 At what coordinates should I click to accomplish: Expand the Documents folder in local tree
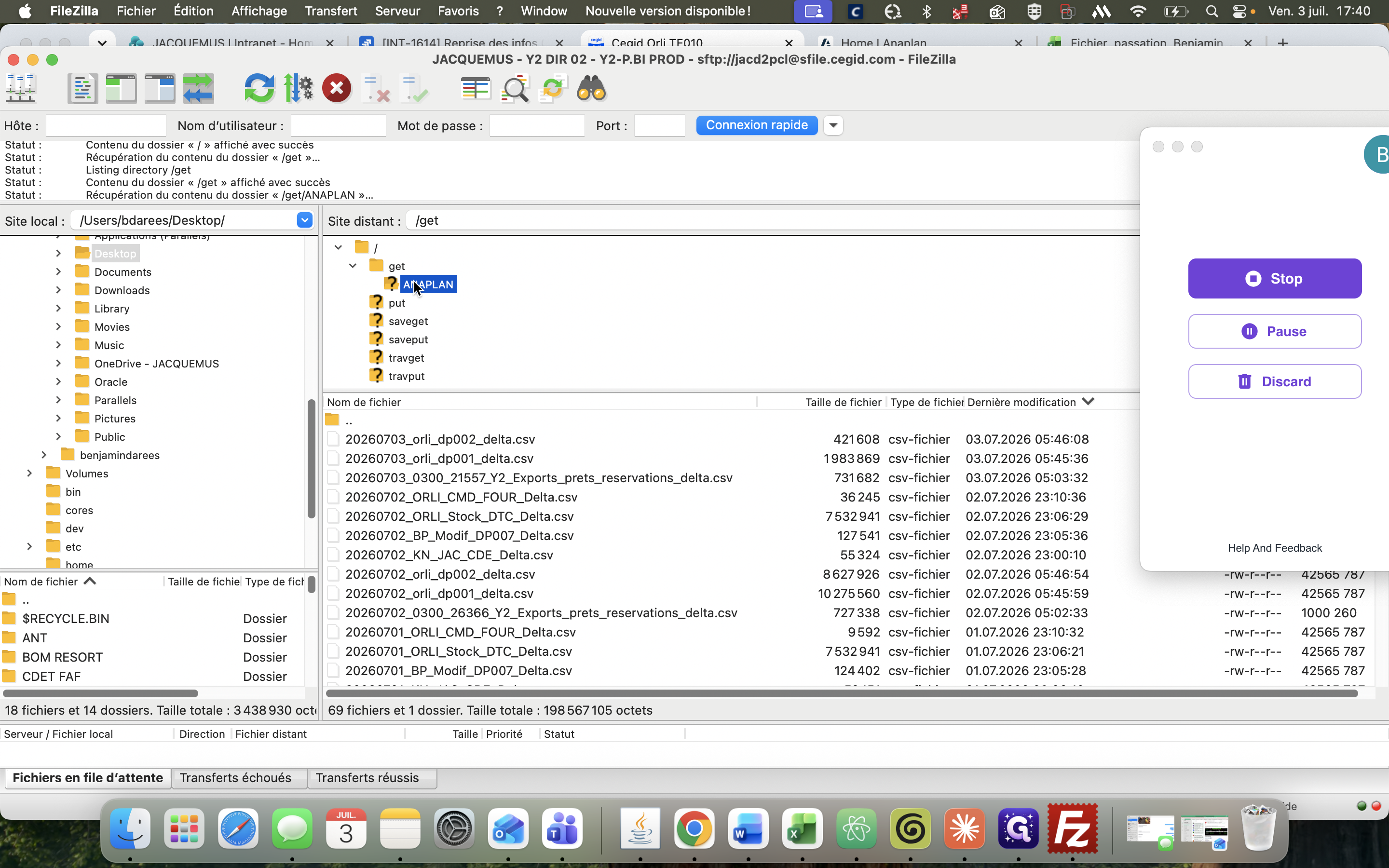(58, 271)
